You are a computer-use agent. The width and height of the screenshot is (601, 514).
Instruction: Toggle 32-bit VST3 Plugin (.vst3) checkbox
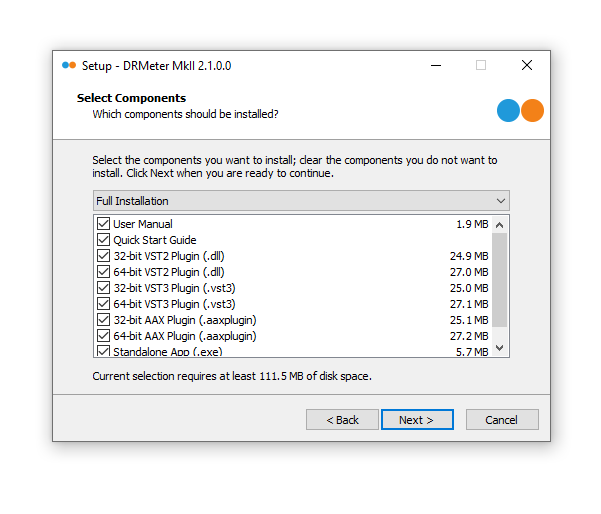tap(103, 288)
